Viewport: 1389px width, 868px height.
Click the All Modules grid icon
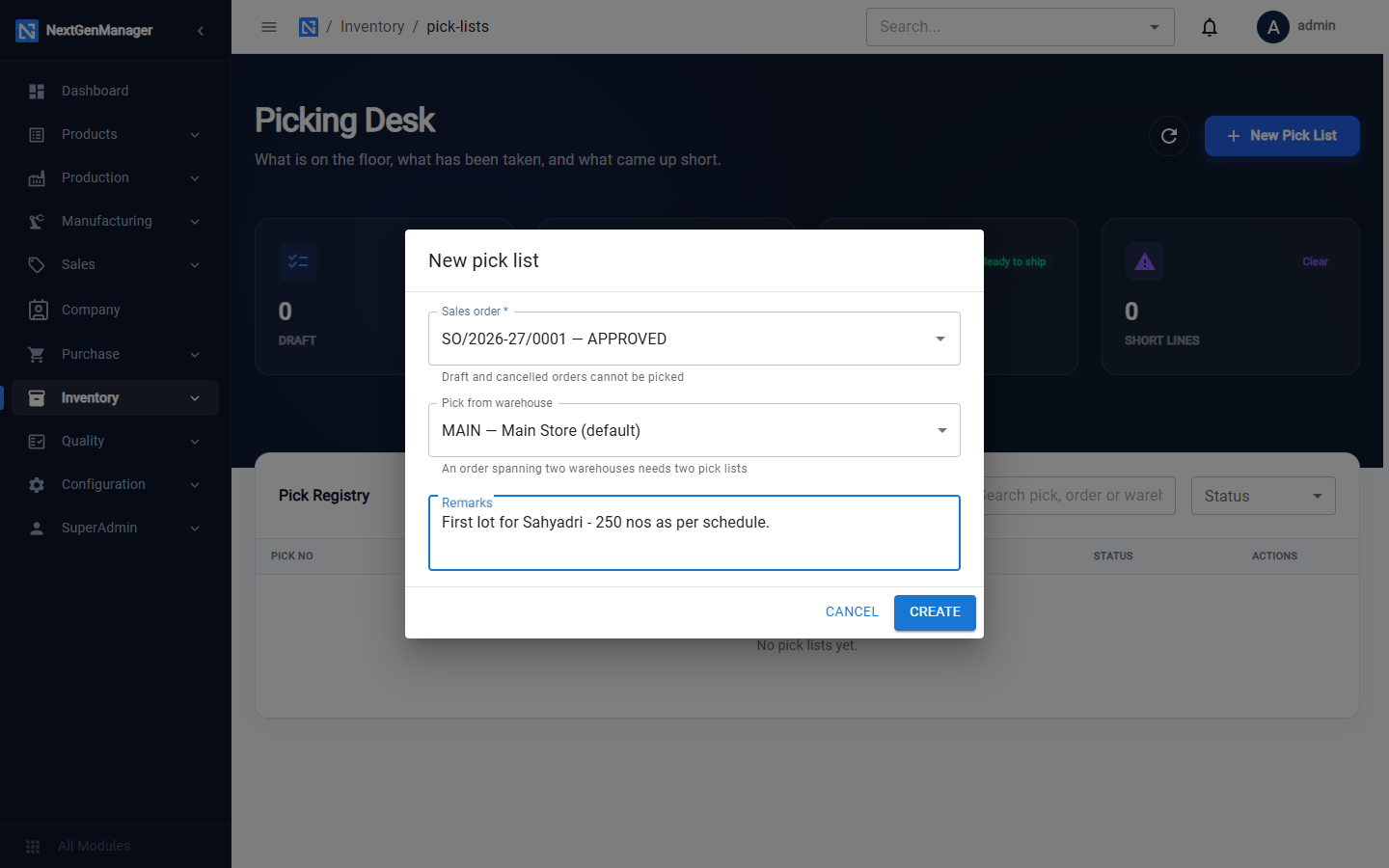tap(33, 846)
